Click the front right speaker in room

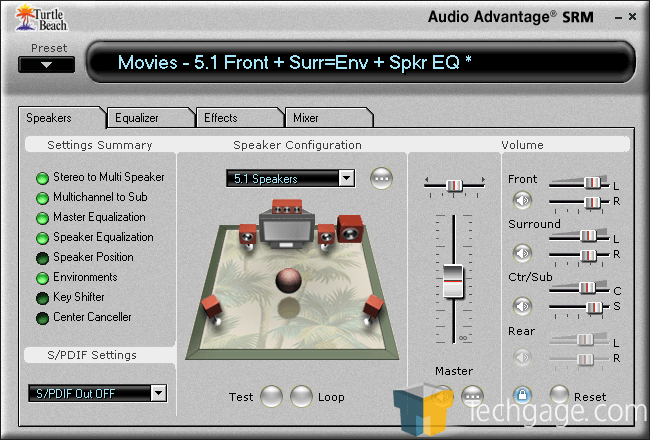point(326,235)
